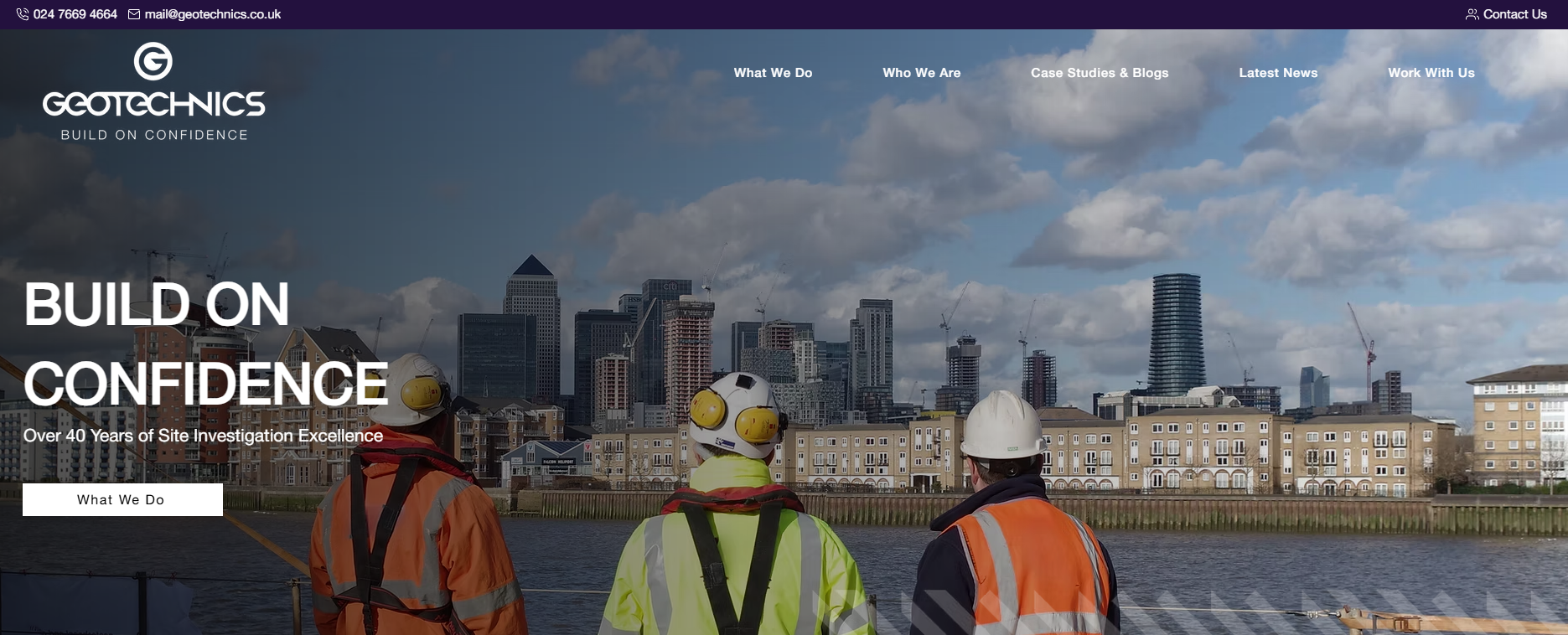Click the tagline beneath the Geotechnics logo
The image size is (1568, 635).
[154, 135]
